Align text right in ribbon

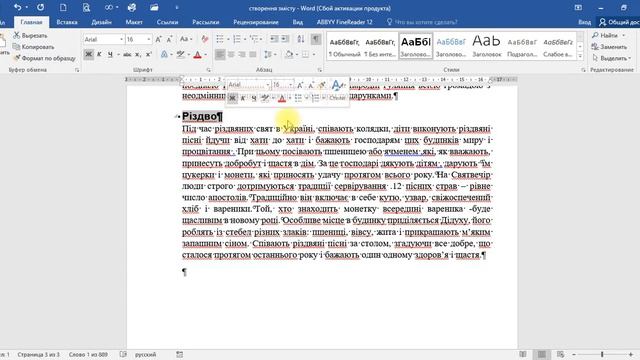pos(242,54)
